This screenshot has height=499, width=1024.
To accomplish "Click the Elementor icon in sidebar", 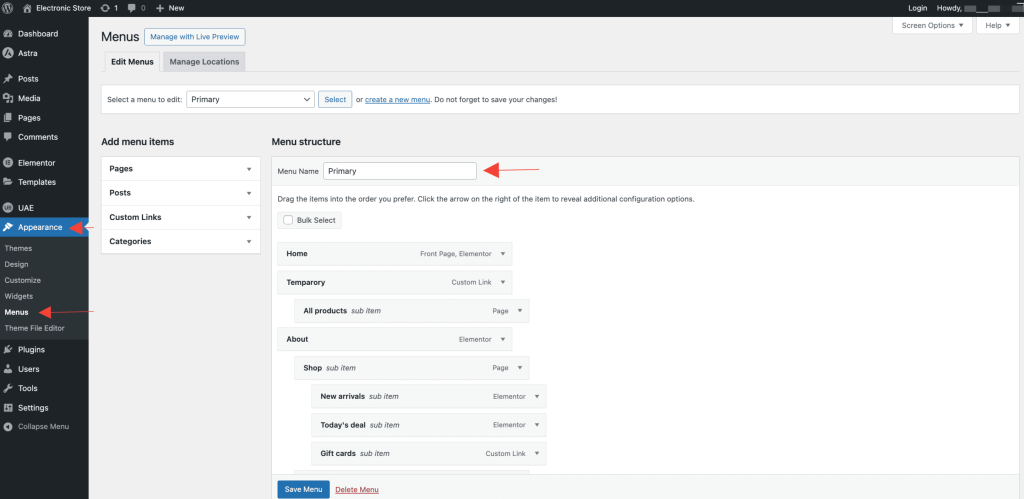I will pos(8,162).
